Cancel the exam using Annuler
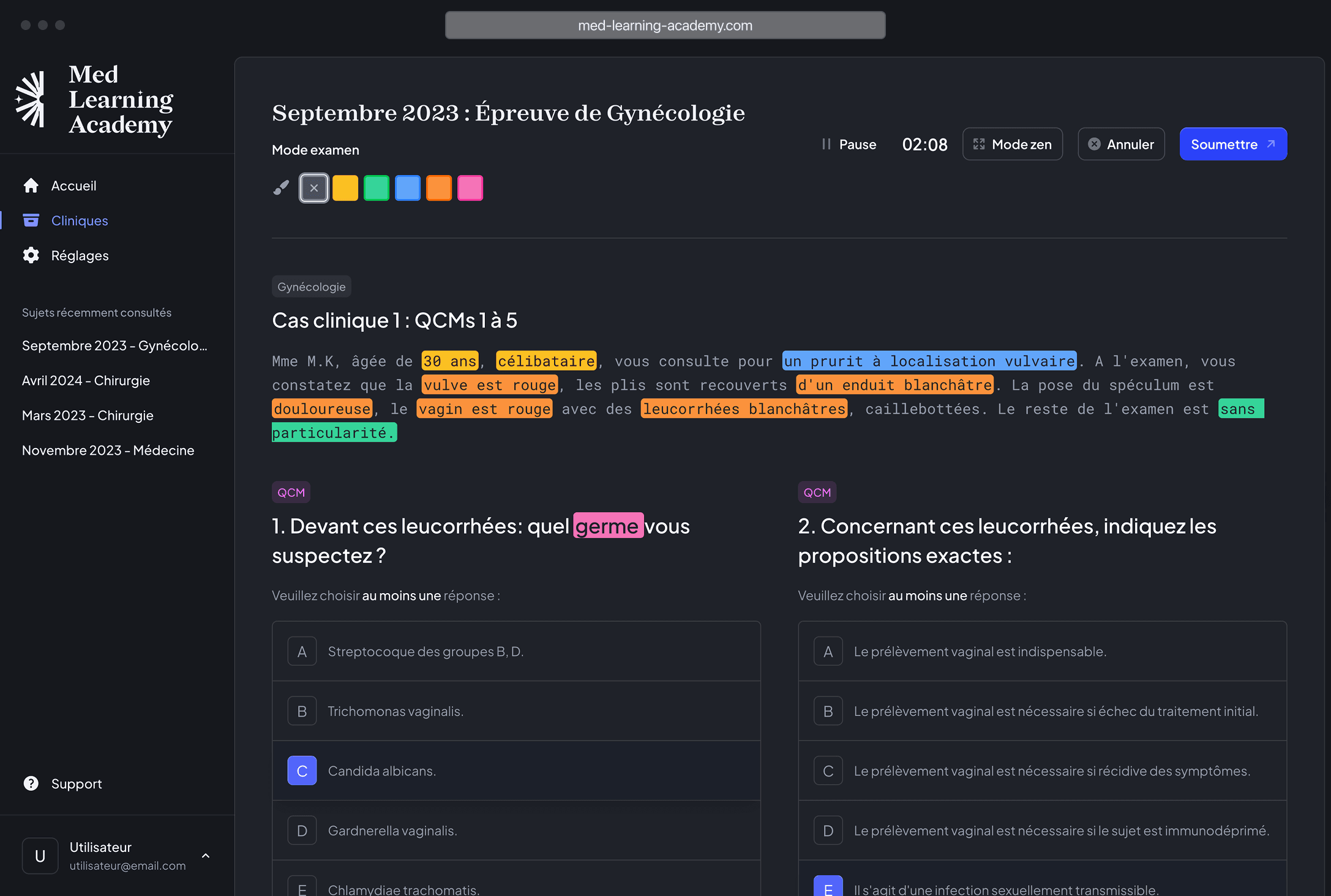1331x896 pixels. coord(1121,144)
